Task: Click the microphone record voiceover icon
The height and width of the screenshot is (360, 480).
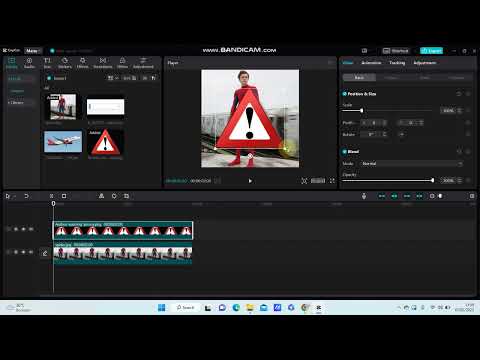Action: pyautogui.click(x=364, y=196)
